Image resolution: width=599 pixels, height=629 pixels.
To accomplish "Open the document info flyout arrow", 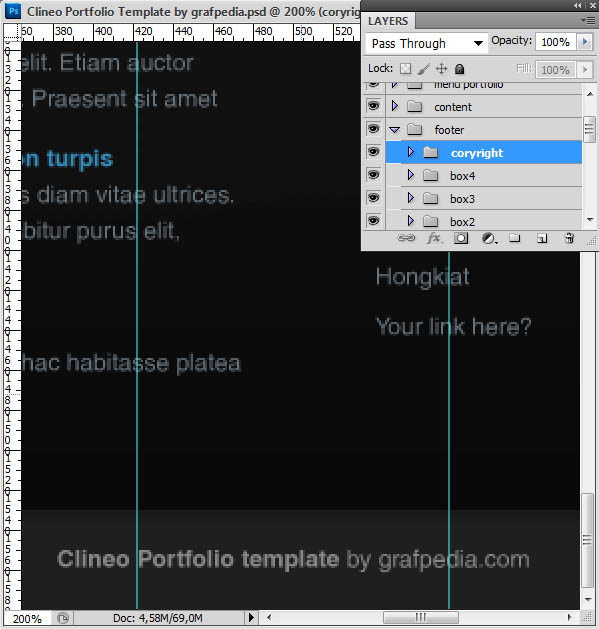I will pyautogui.click(x=252, y=618).
